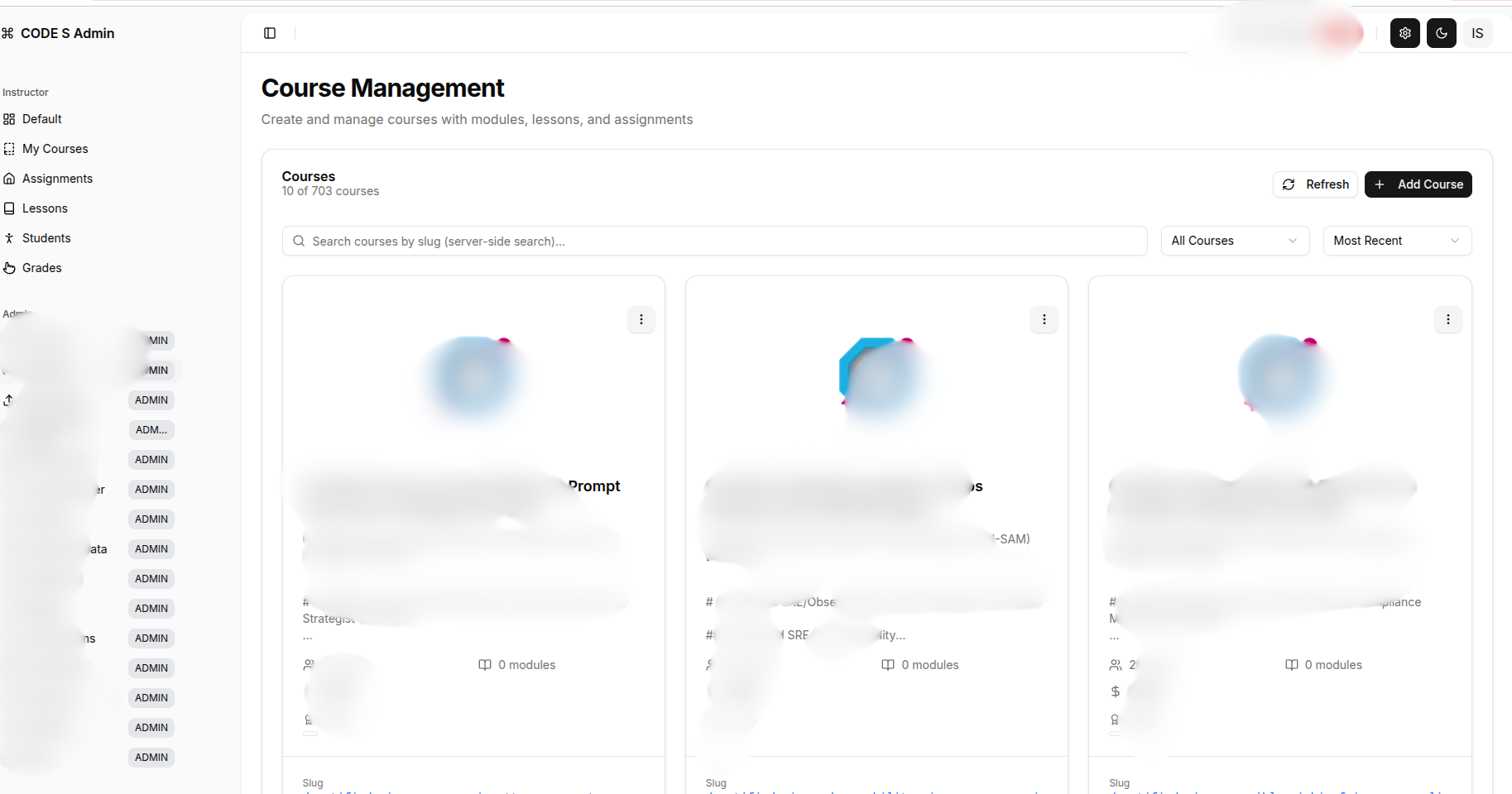Go to My Courses in sidebar
1512x794 pixels.
[x=55, y=149]
